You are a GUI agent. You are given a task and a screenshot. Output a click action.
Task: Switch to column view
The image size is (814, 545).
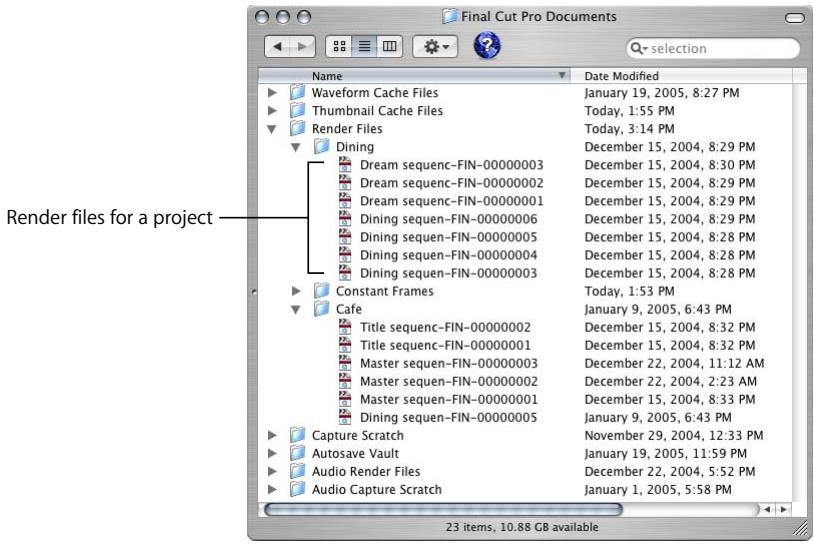click(389, 47)
